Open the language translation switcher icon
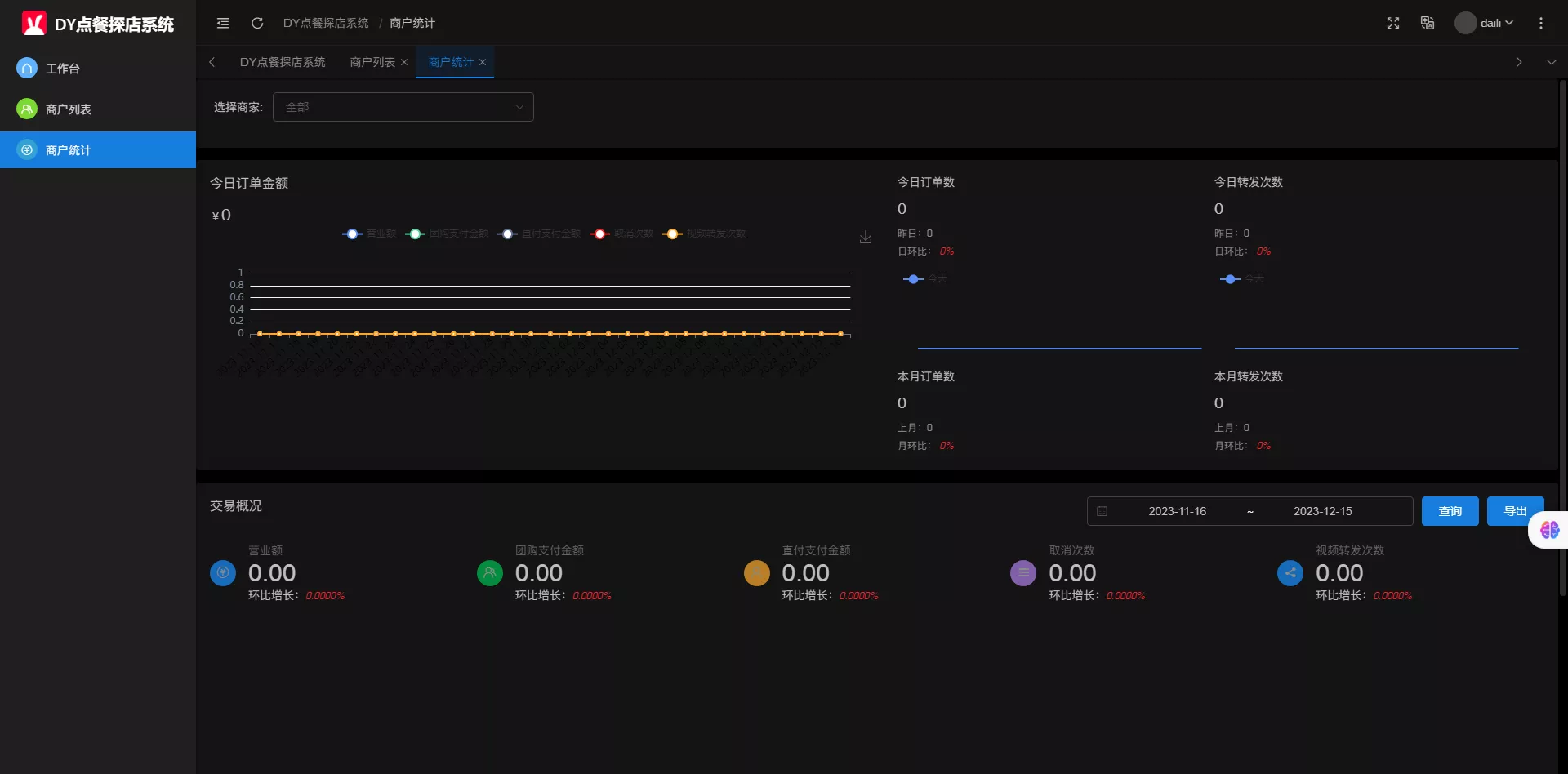The width and height of the screenshot is (1568, 774). (1428, 23)
